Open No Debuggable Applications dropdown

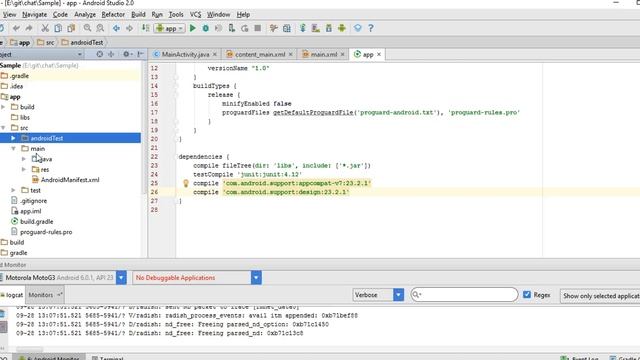pyautogui.click(x=256, y=278)
